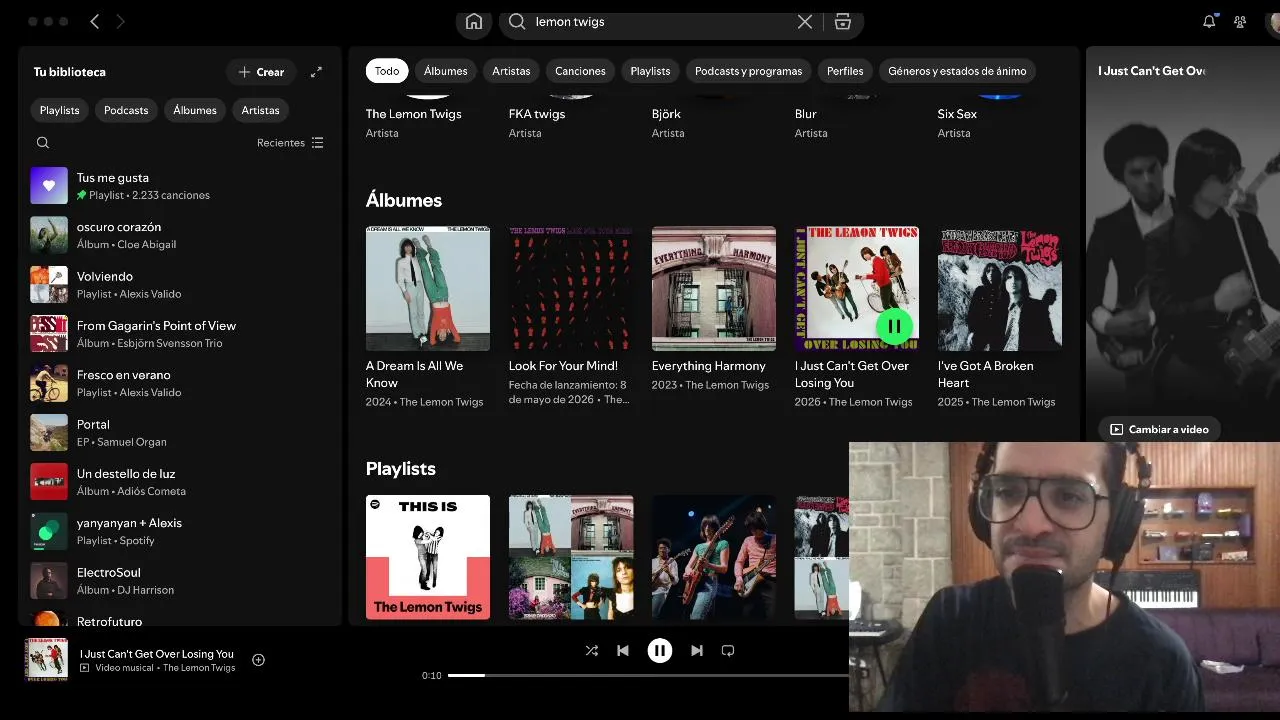Select Canciones search filter tab
This screenshot has width=1280, height=720.
[x=580, y=71]
